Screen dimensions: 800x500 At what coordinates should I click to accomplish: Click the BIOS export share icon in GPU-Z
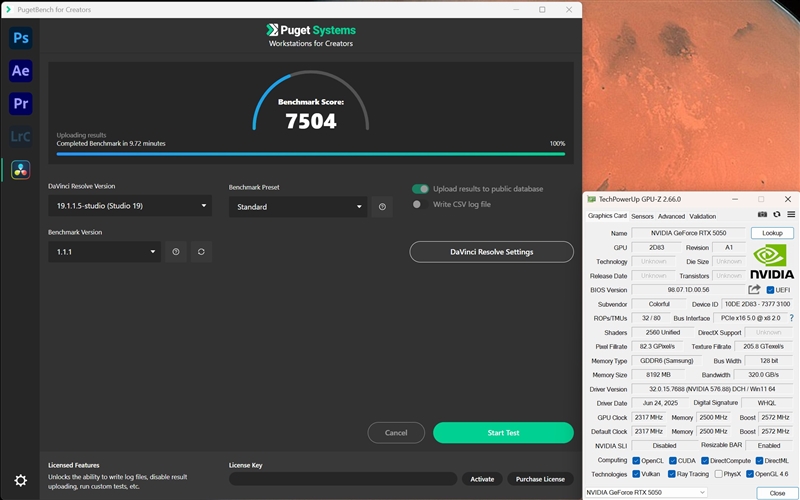[x=754, y=289]
